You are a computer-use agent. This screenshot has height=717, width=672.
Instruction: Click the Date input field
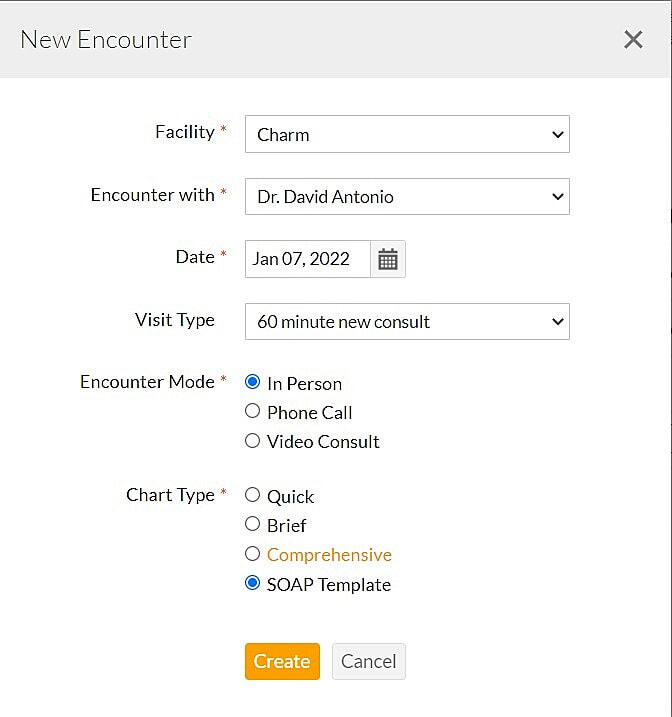tap(307, 259)
